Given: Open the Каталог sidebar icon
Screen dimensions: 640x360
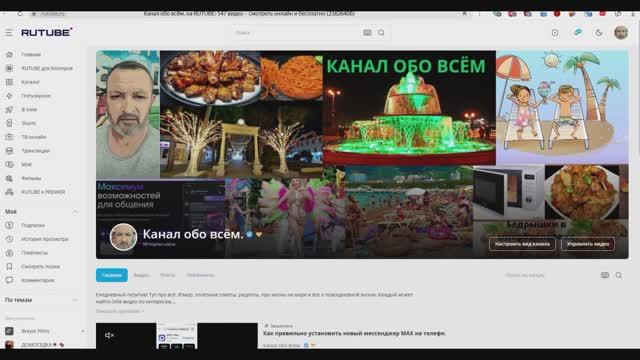Looking at the screenshot, I should [x=9, y=82].
